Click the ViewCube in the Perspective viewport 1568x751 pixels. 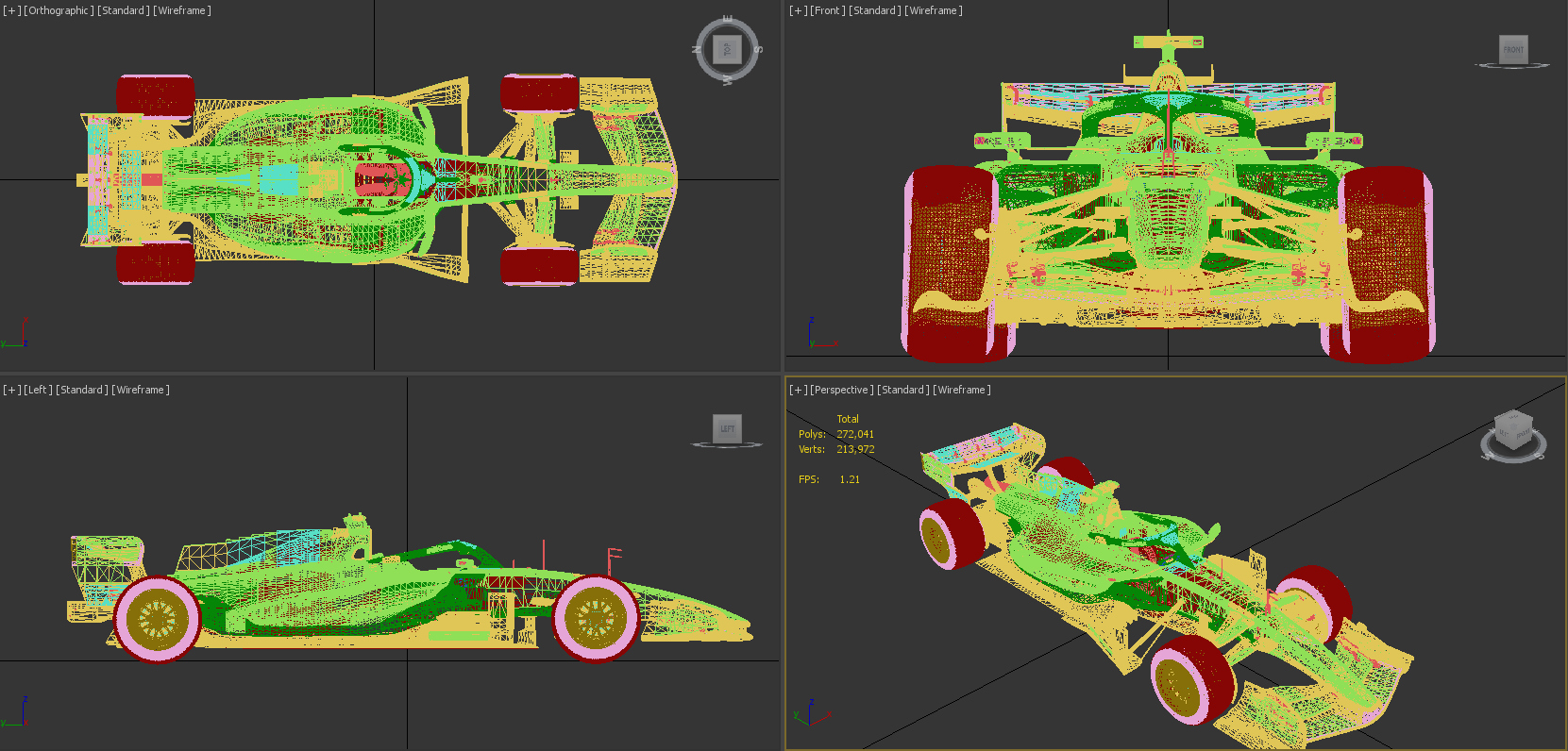tap(1512, 430)
